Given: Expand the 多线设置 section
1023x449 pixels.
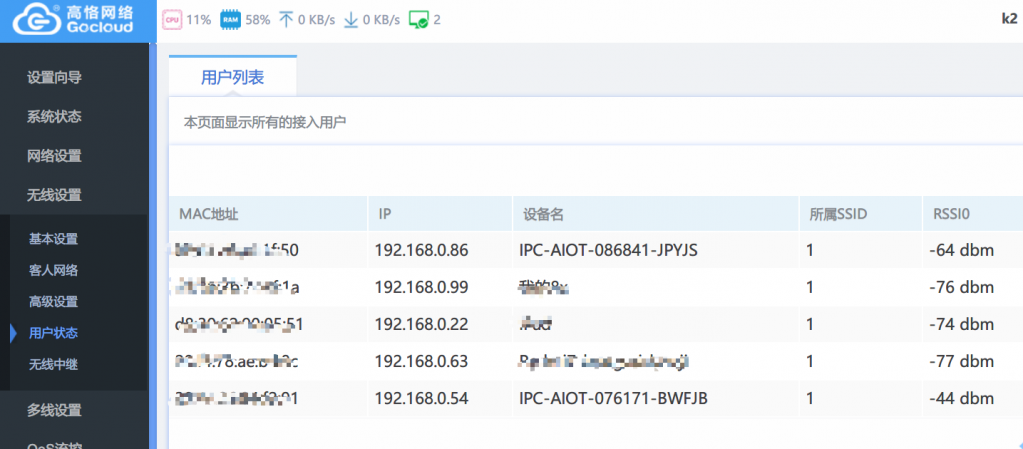Looking at the screenshot, I should click(54, 409).
